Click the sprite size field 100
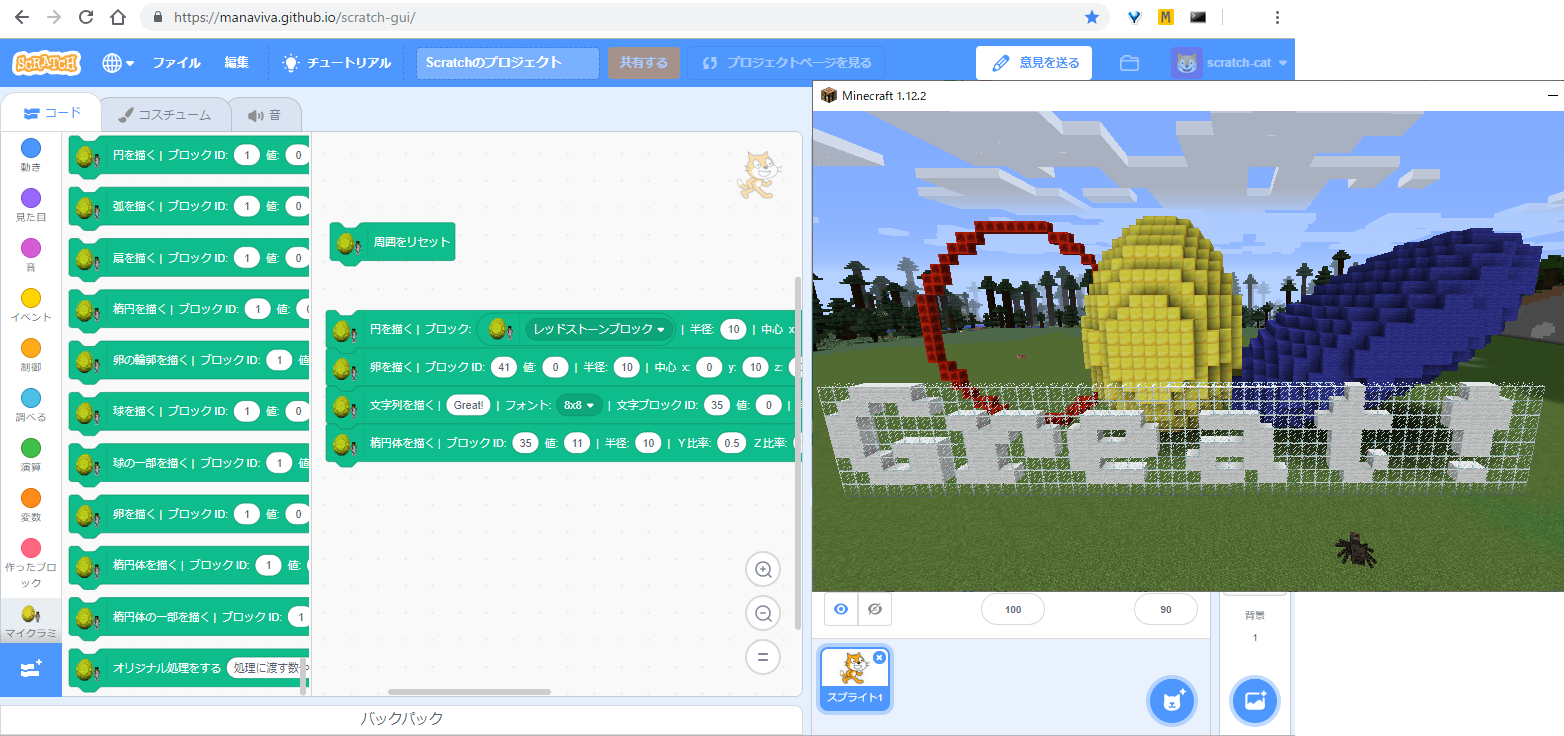Viewport: 1564px width, 736px height. coord(1013,609)
